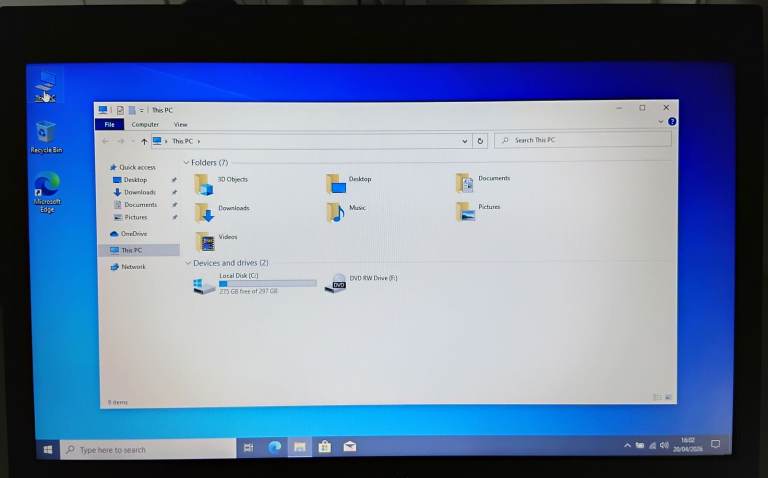
Task: Click the Refresh button beside address bar
Action: pyautogui.click(x=480, y=141)
